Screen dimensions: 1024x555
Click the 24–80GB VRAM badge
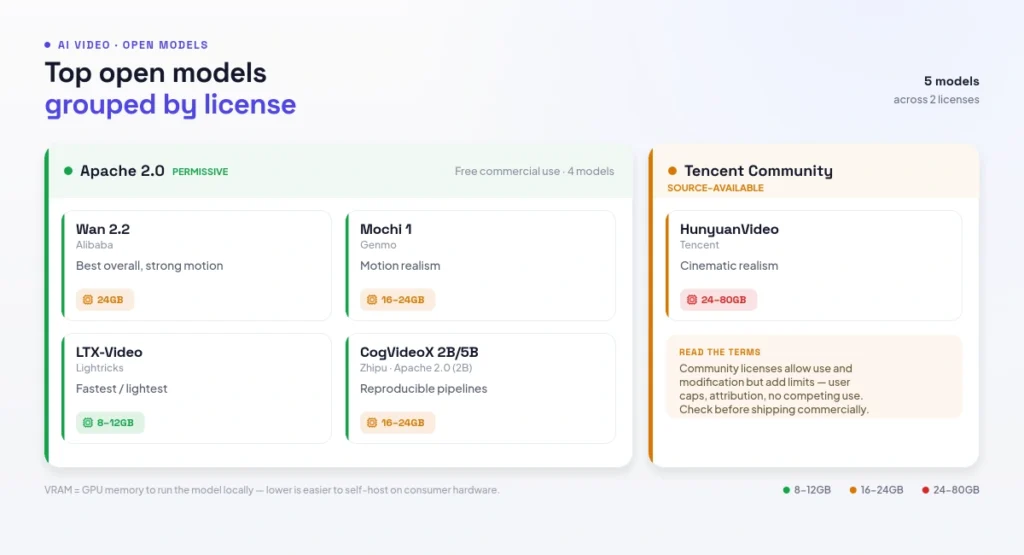pyautogui.click(x=718, y=300)
